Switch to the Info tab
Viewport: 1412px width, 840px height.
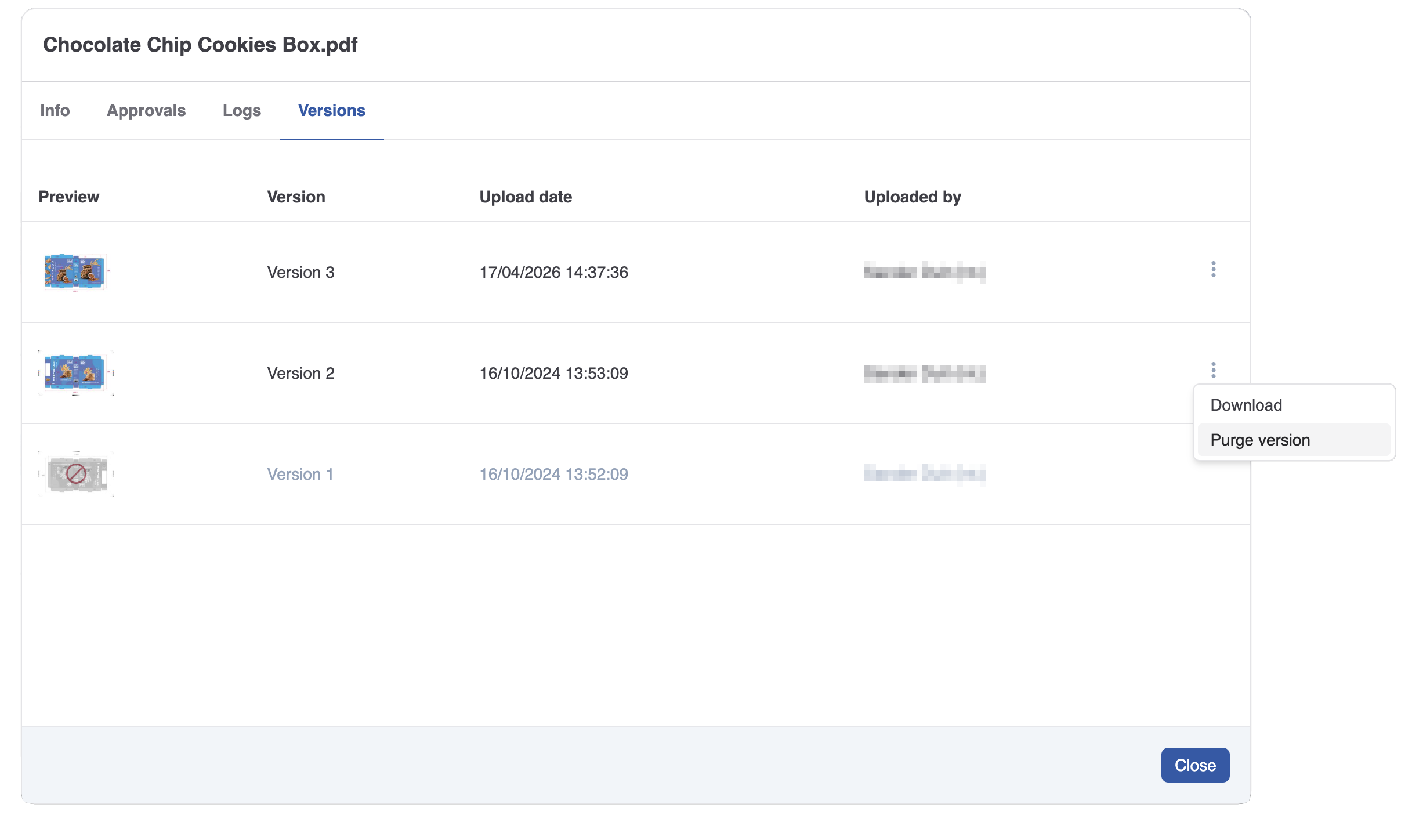[x=55, y=110]
